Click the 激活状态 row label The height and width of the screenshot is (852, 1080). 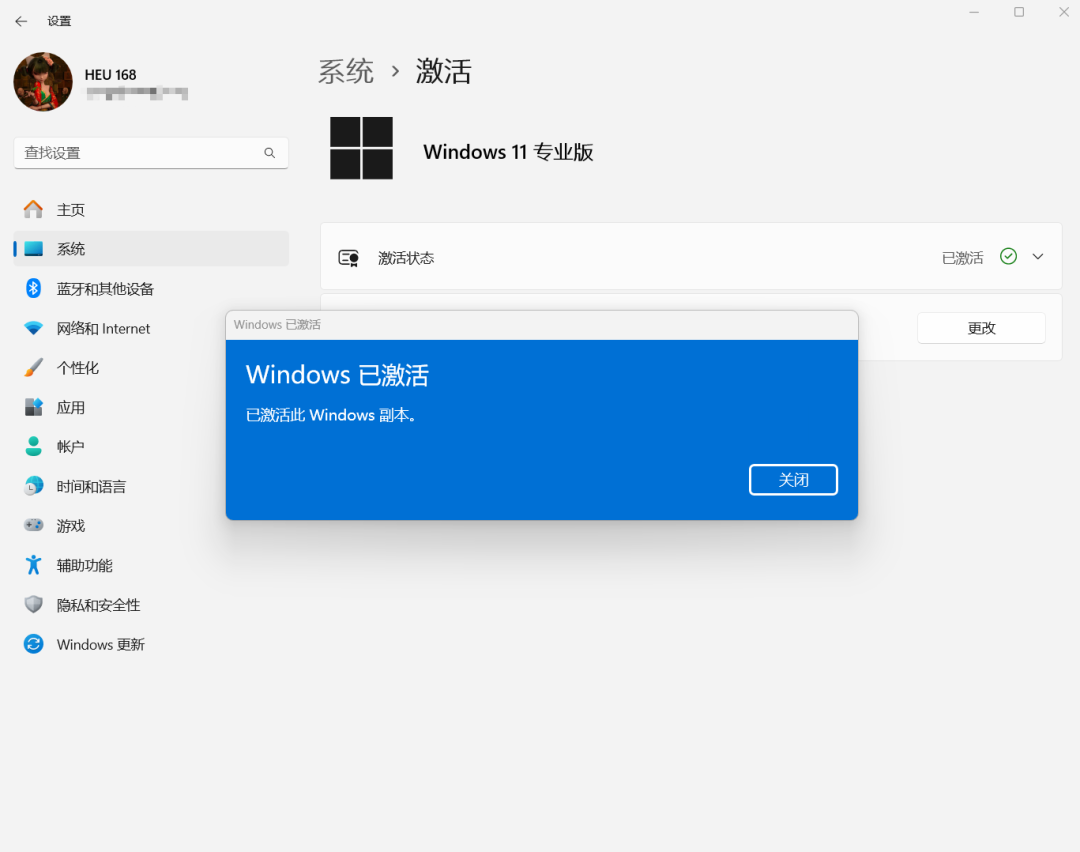(406, 258)
